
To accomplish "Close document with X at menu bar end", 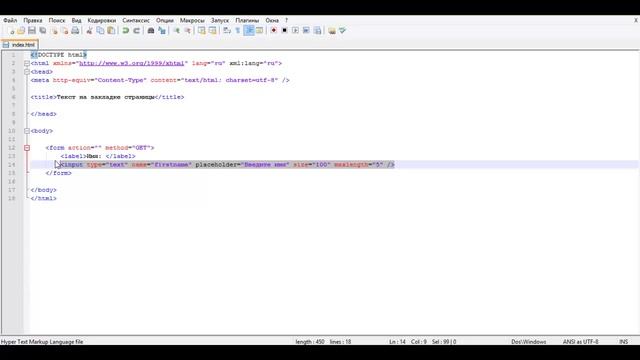I will (x=636, y=20).
